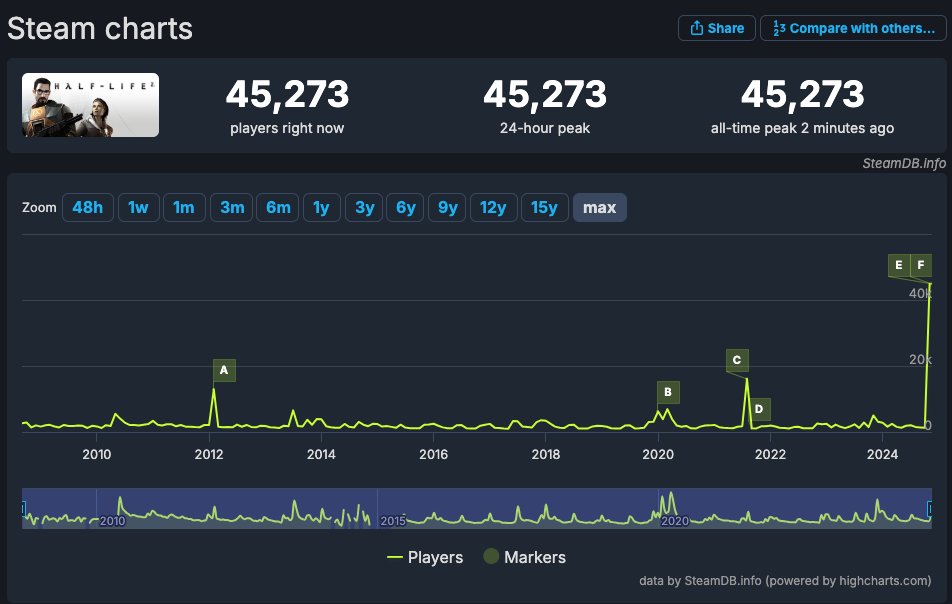Set zoom to 3y
This screenshot has height=604, width=952.
(364, 208)
